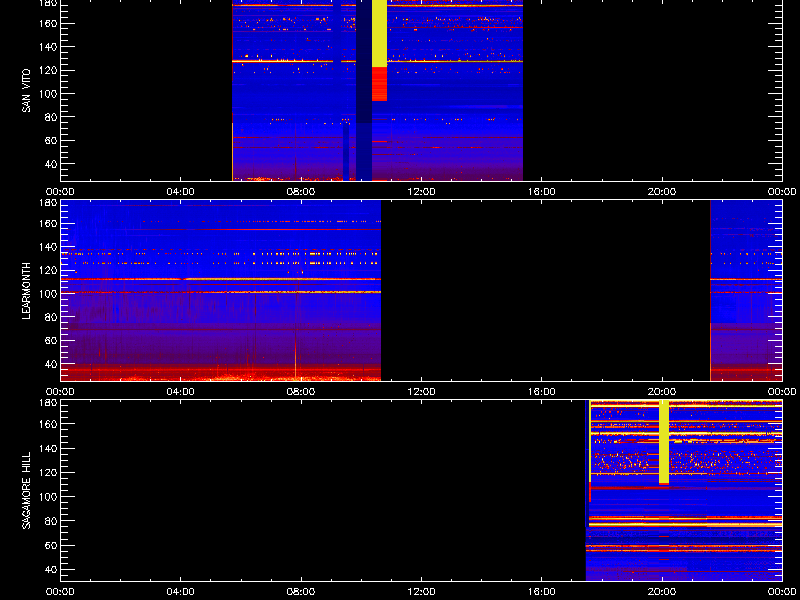This screenshot has height=600, width=800.
Task: Click 120 on San Vito frequency axis
Action: pos(49,70)
